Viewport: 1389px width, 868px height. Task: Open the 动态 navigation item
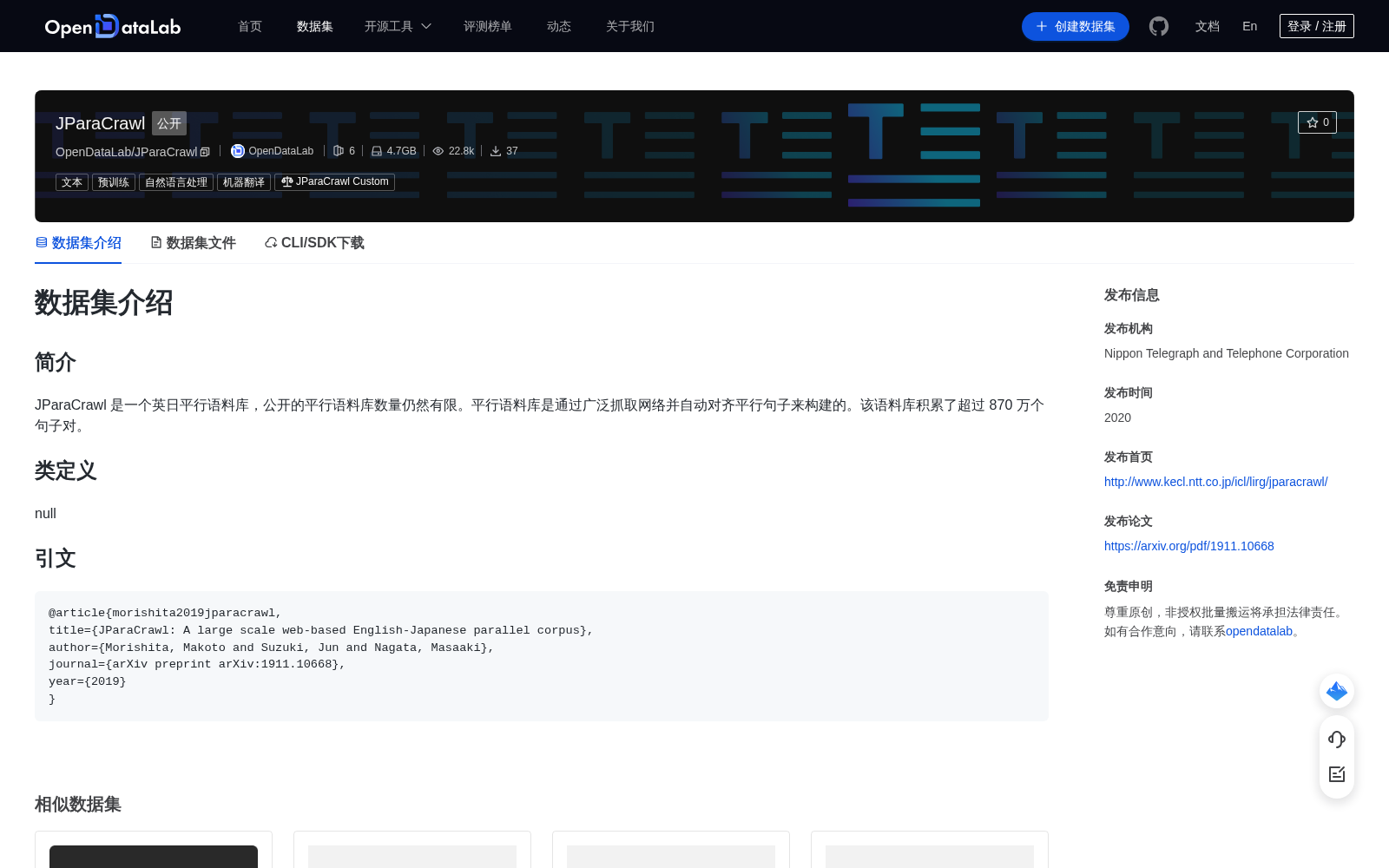[x=559, y=26]
